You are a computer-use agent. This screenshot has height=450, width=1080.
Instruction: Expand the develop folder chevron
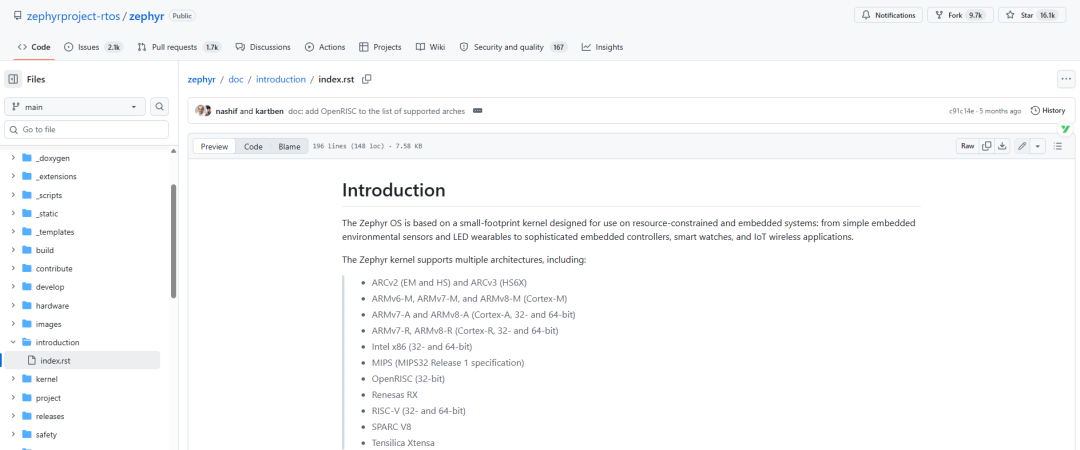13,287
